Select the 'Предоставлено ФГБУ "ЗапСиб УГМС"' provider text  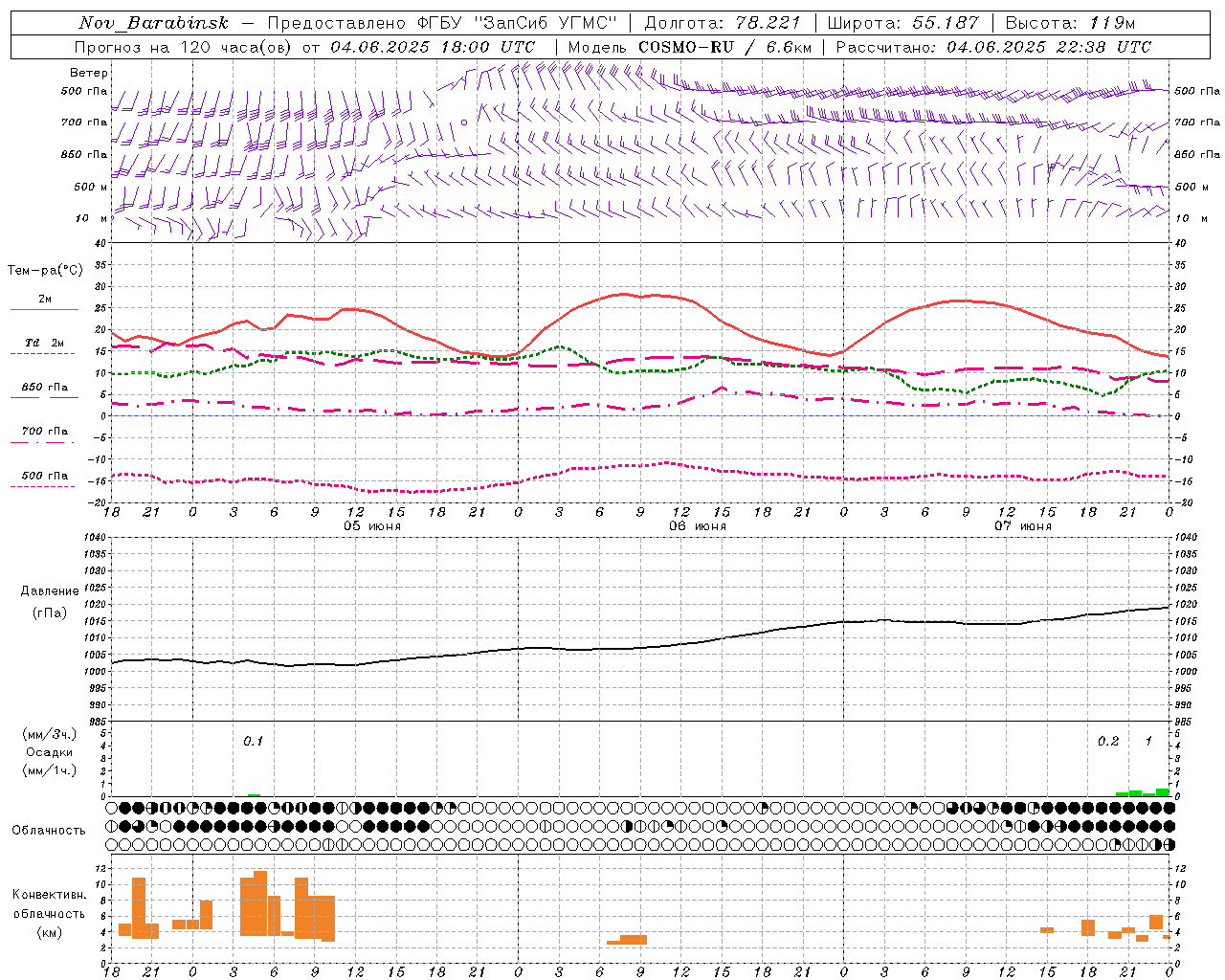[443, 23]
